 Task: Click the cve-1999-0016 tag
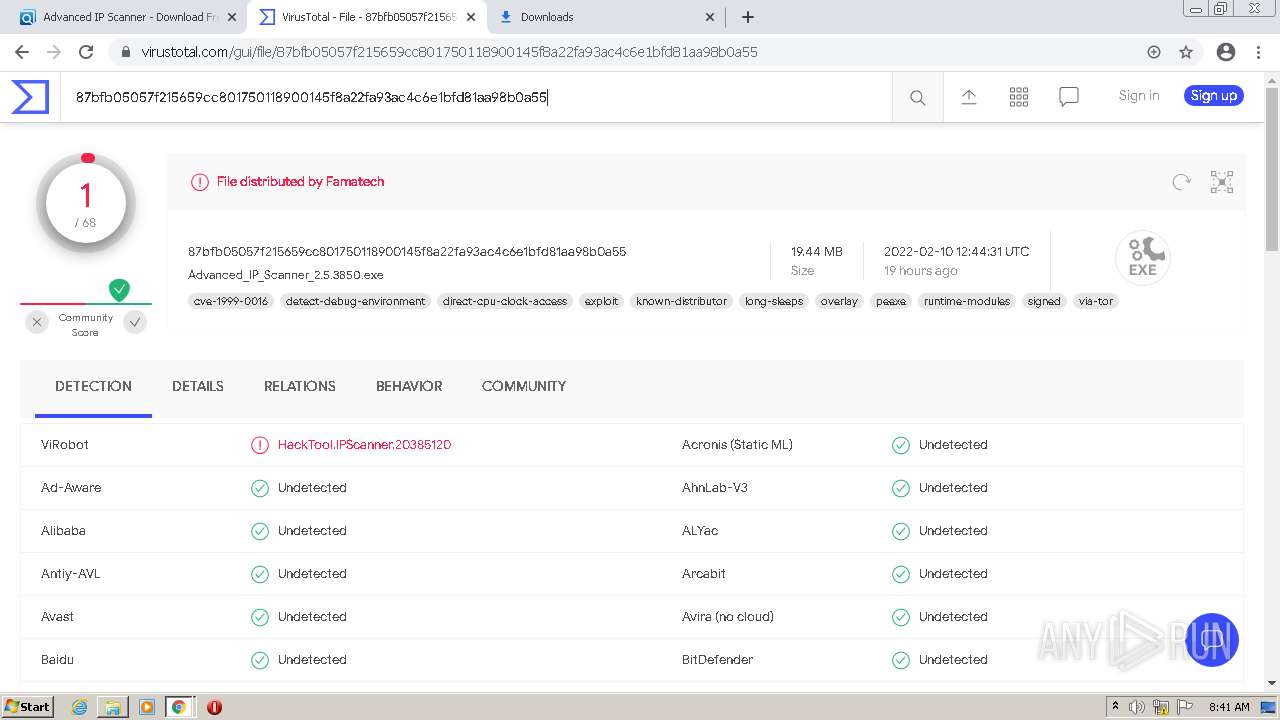point(231,301)
